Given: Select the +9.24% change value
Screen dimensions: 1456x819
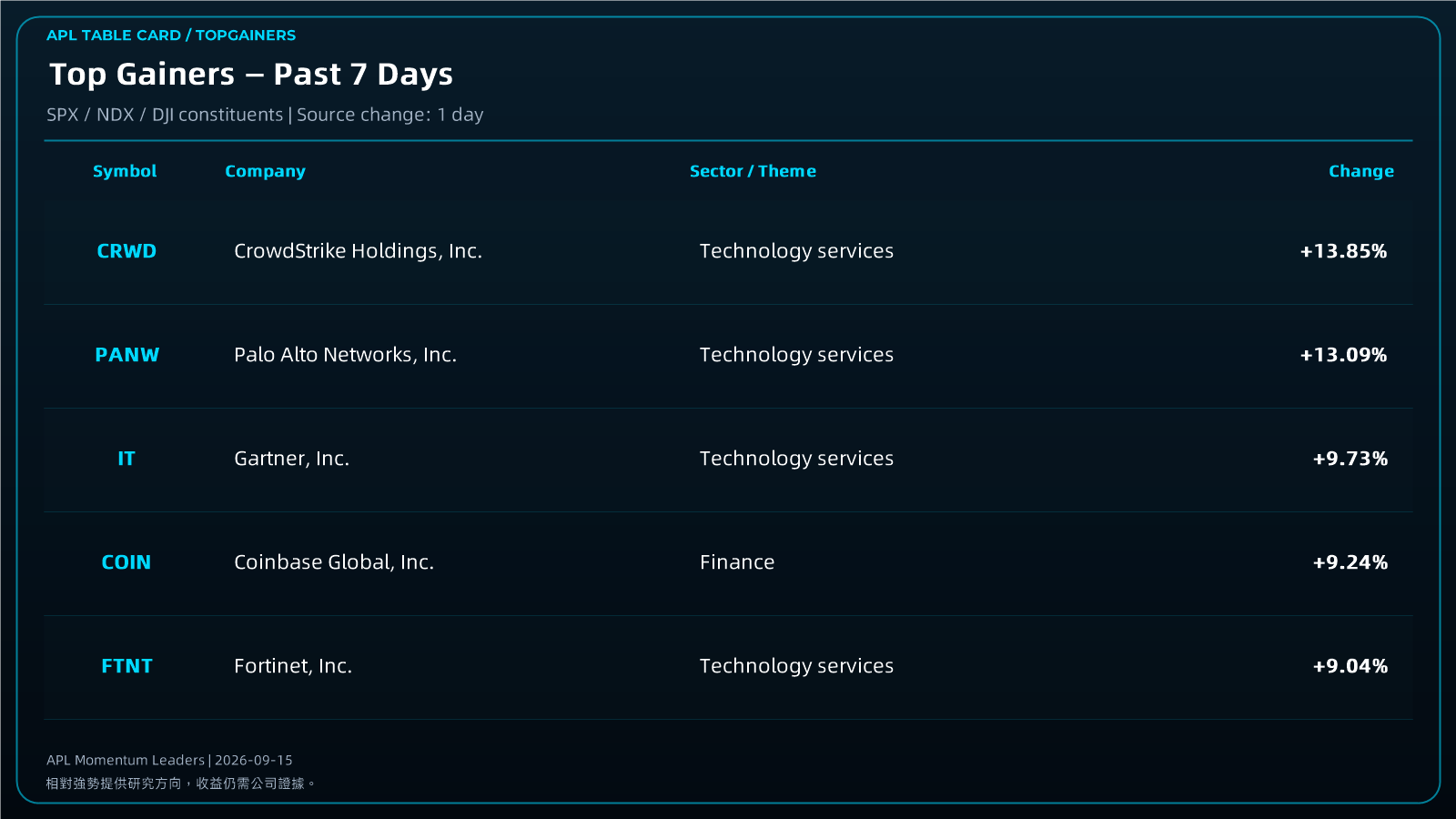Looking at the screenshot, I should (x=1350, y=562).
